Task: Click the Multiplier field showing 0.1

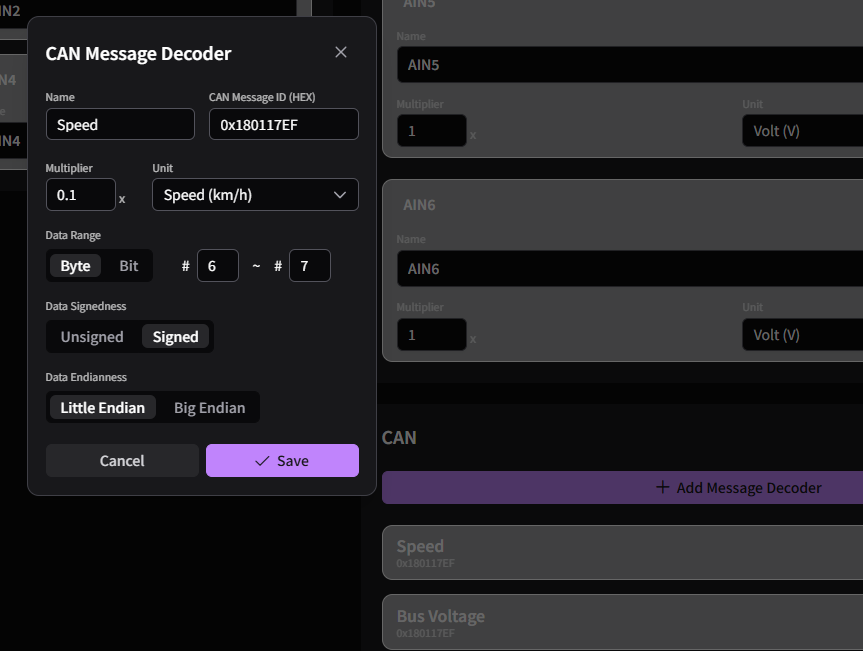Action: coord(81,195)
